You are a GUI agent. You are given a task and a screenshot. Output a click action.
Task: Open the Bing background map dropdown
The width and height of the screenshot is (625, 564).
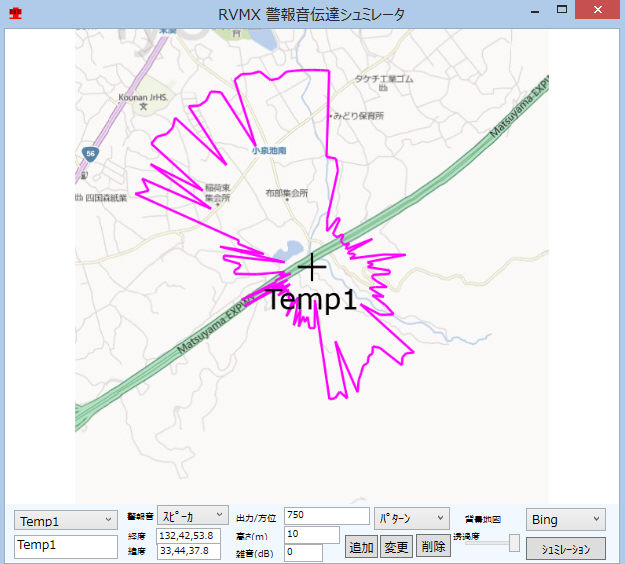click(x=565, y=520)
